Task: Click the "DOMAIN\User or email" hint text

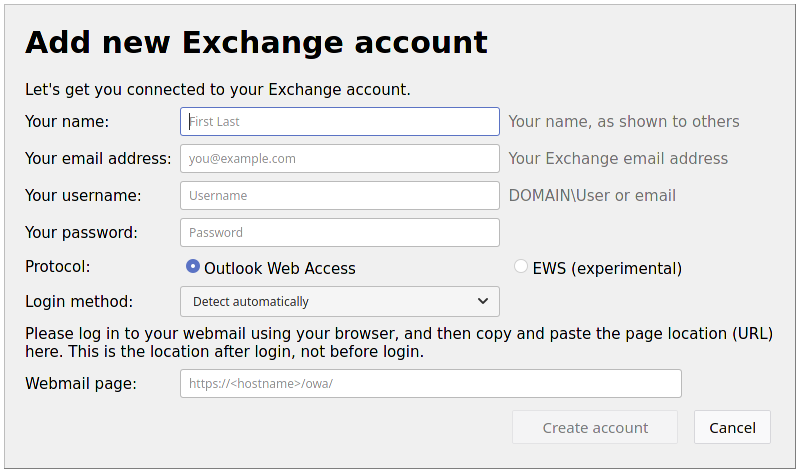Action: [x=592, y=196]
